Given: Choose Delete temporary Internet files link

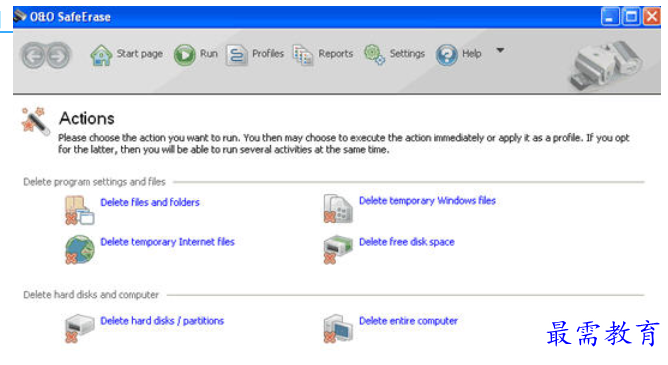Looking at the screenshot, I should click(167, 242).
